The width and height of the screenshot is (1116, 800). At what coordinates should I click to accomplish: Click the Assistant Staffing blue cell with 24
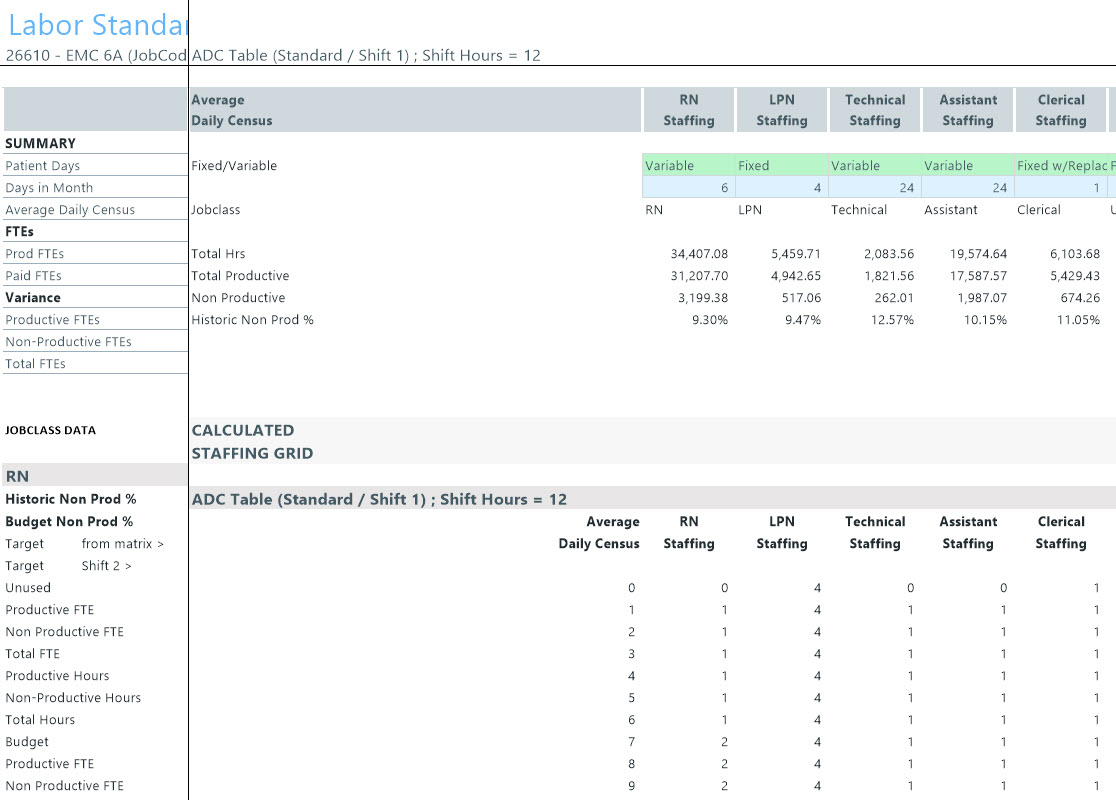(966, 188)
